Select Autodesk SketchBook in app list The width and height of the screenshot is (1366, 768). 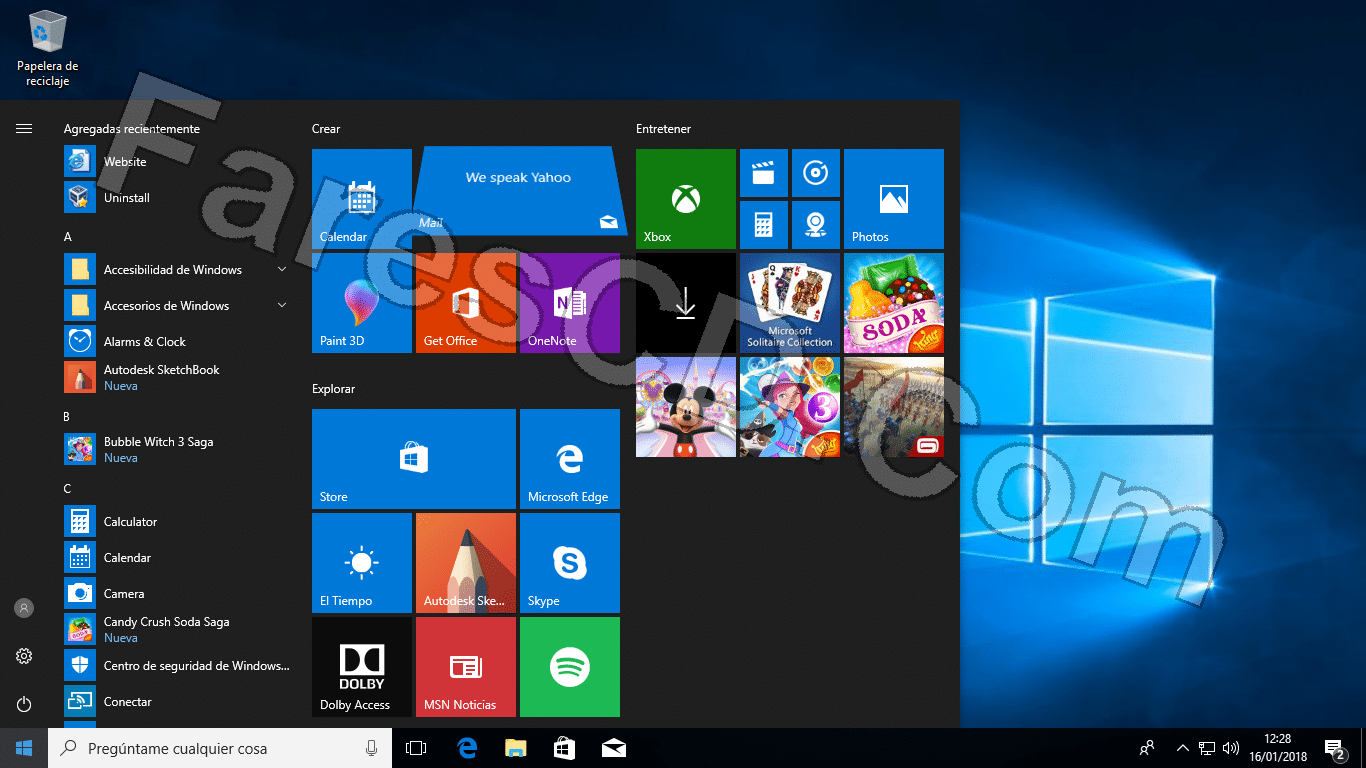coord(176,378)
